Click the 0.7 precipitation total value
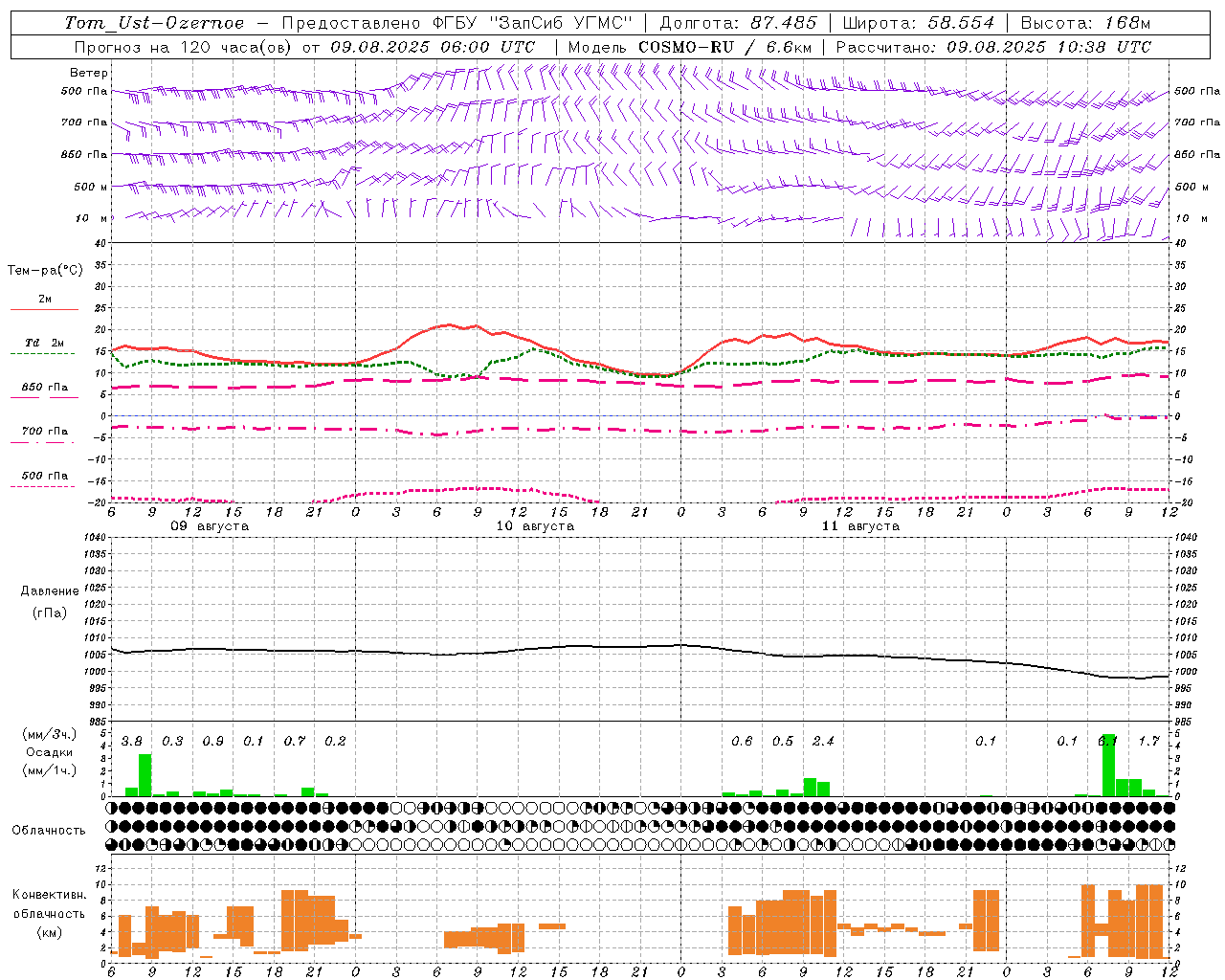The width and height of the screenshot is (1225, 980). (295, 742)
